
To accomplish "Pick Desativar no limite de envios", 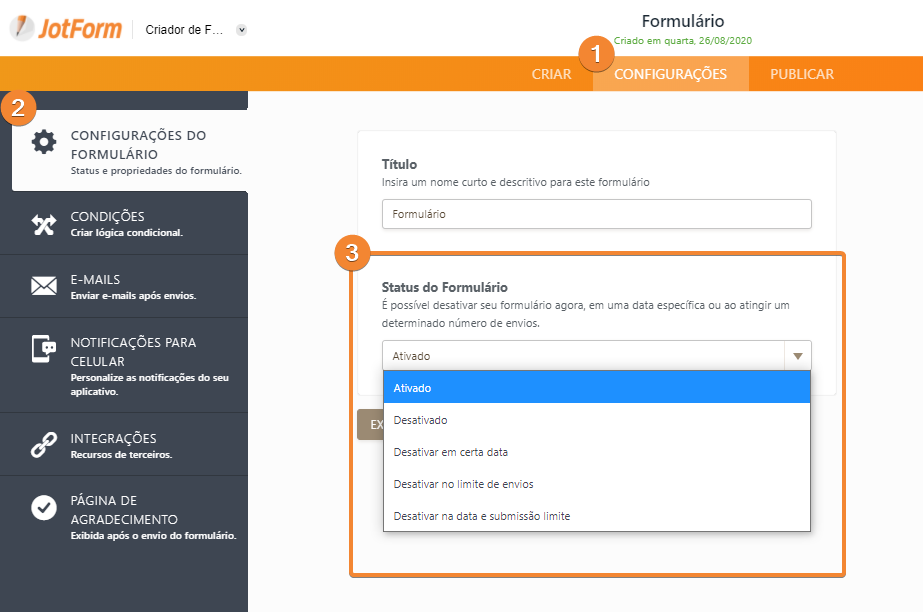I will point(596,484).
